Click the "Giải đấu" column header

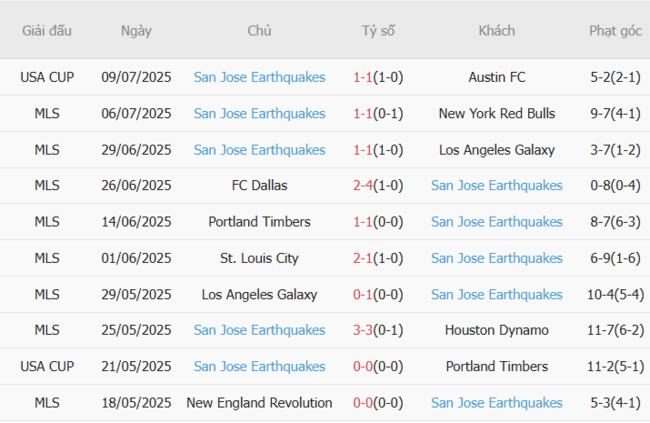coord(47,31)
